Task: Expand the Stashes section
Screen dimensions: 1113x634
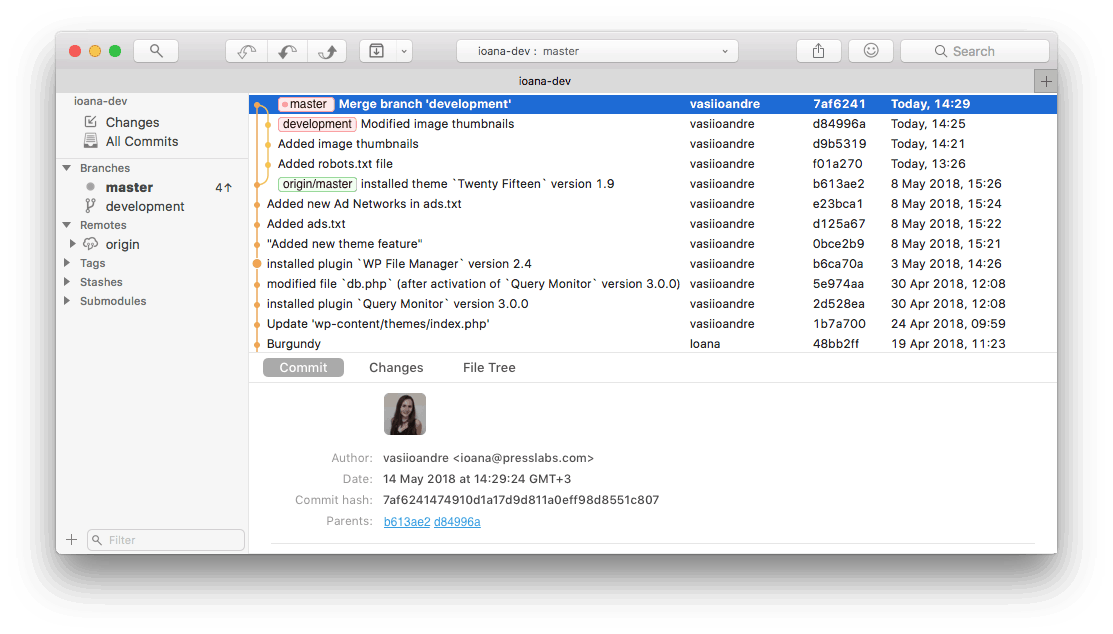Action: 67,282
